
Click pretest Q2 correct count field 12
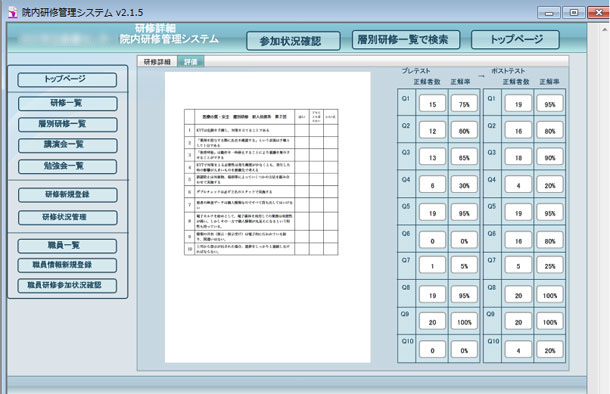(432, 131)
